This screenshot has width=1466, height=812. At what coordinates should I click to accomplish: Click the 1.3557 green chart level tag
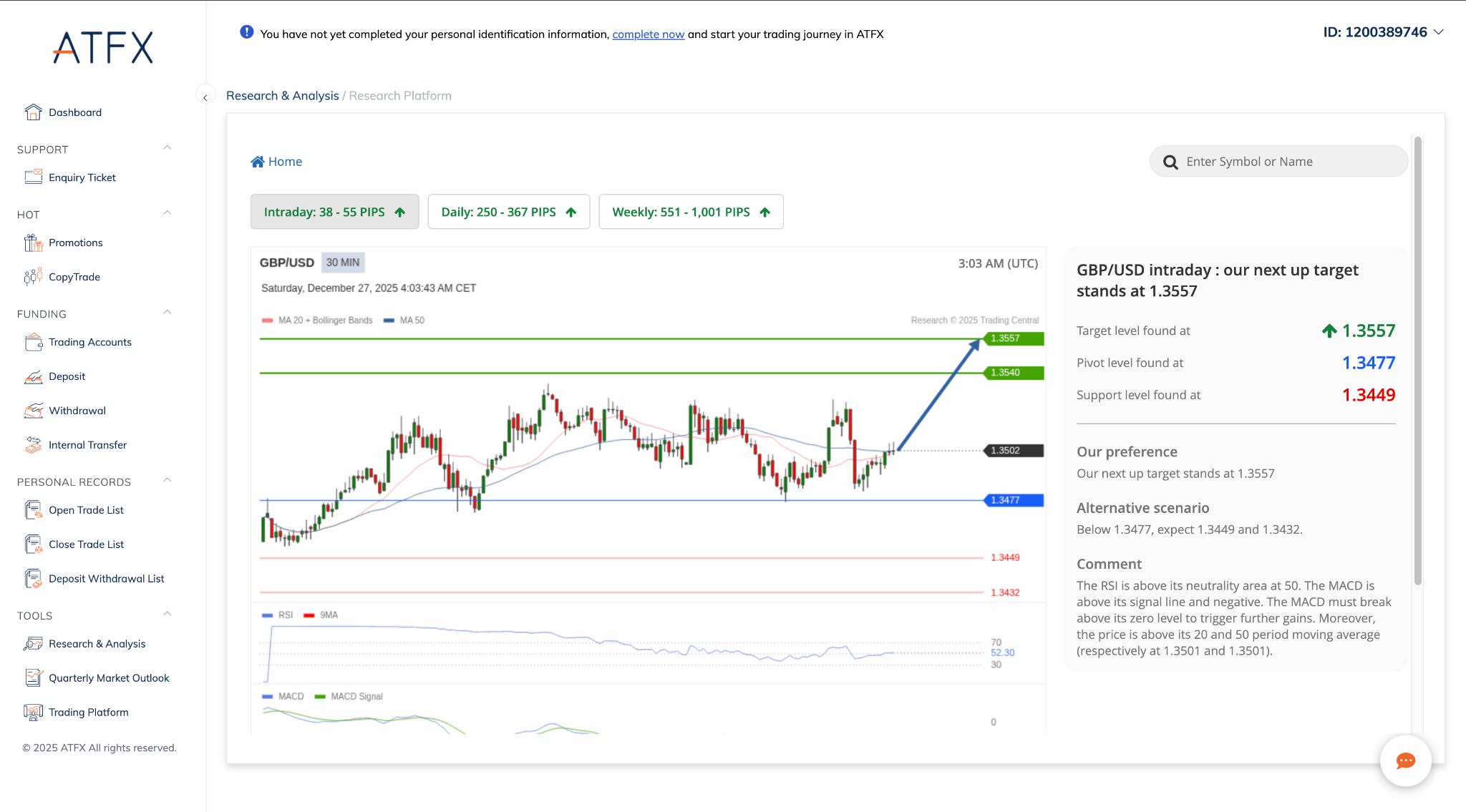pyautogui.click(x=1013, y=338)
